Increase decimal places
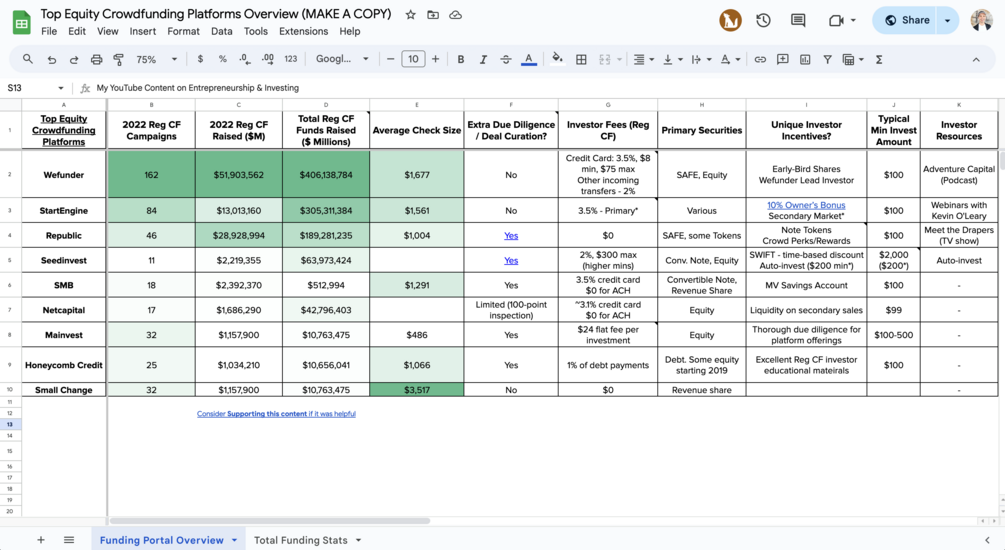Viewport: 1005px width, 550px height. coord(268,59)
